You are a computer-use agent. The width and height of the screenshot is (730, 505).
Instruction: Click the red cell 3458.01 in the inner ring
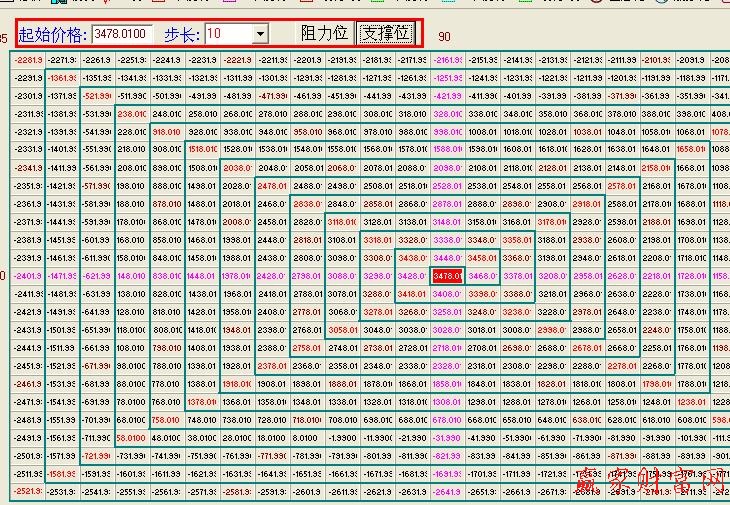pyautogui.click(x=483, y=257)
